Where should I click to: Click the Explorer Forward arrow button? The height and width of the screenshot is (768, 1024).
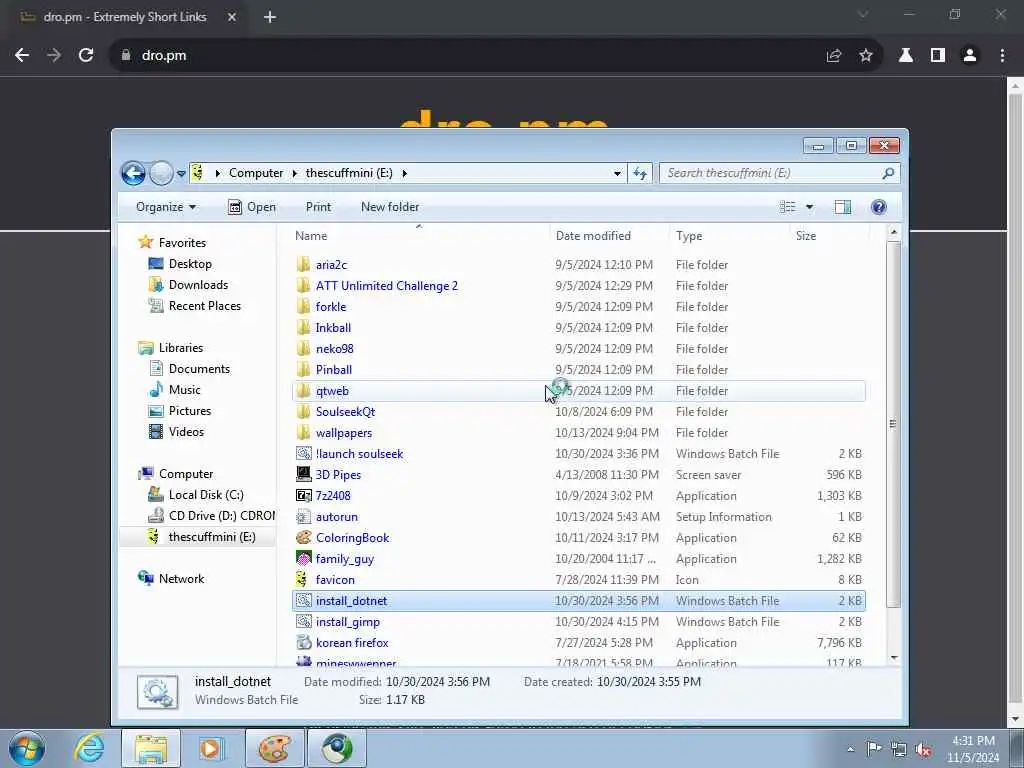click(161, 173)
